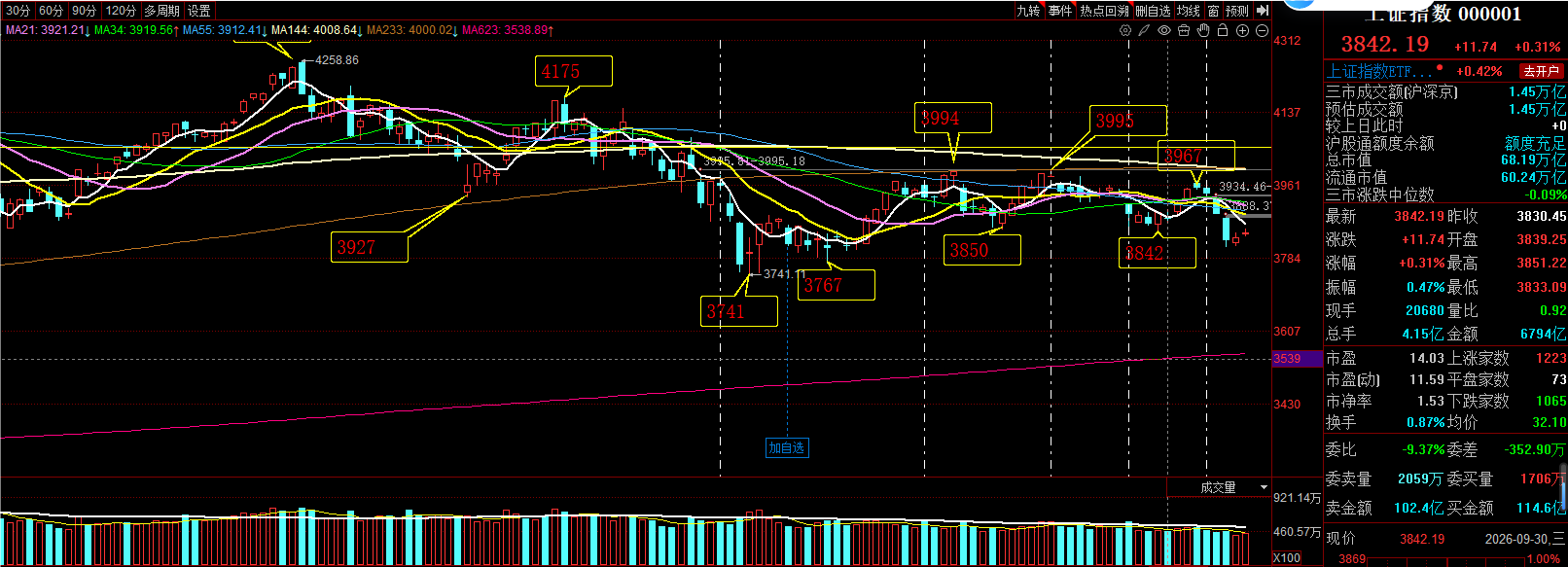Click the MA55 indicator value label
This screenshot has width=1568, height=567.
[x=225, y=30]
